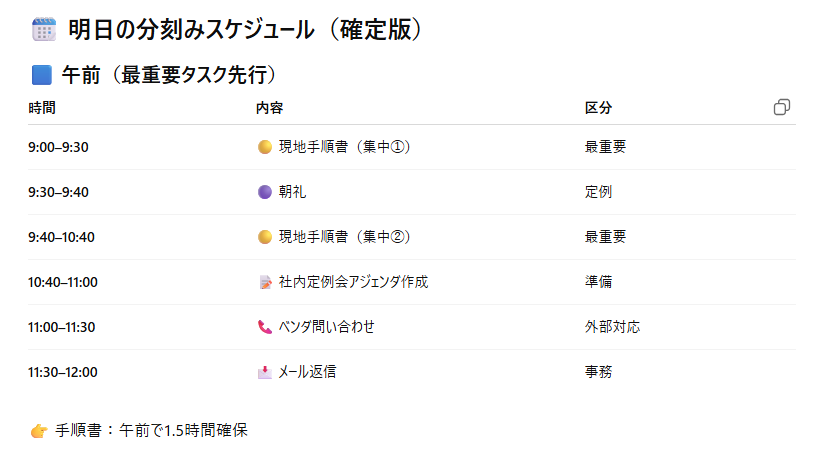Select the 9:00–9:30 time cell
Viewport: 823px width, 464px height.
(59, 147)
